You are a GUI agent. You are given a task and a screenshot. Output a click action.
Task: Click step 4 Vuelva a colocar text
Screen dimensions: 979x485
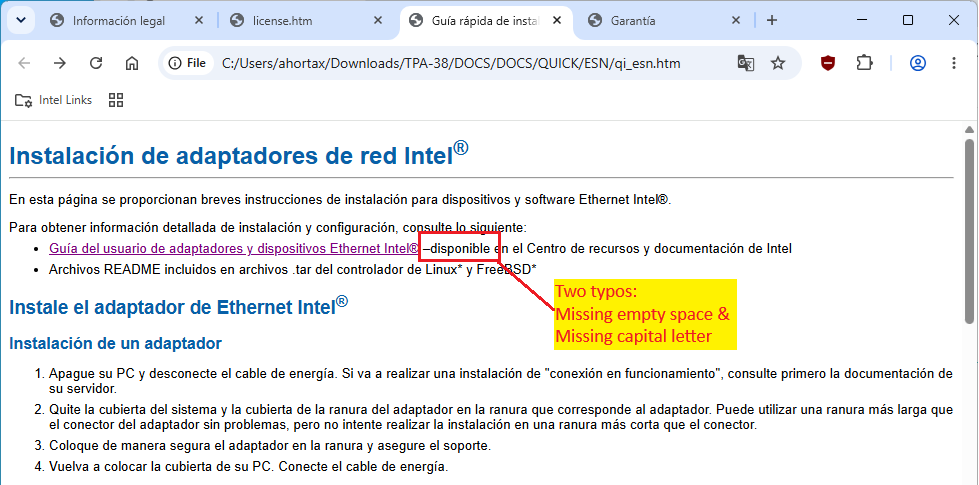(x=248, y=466)
